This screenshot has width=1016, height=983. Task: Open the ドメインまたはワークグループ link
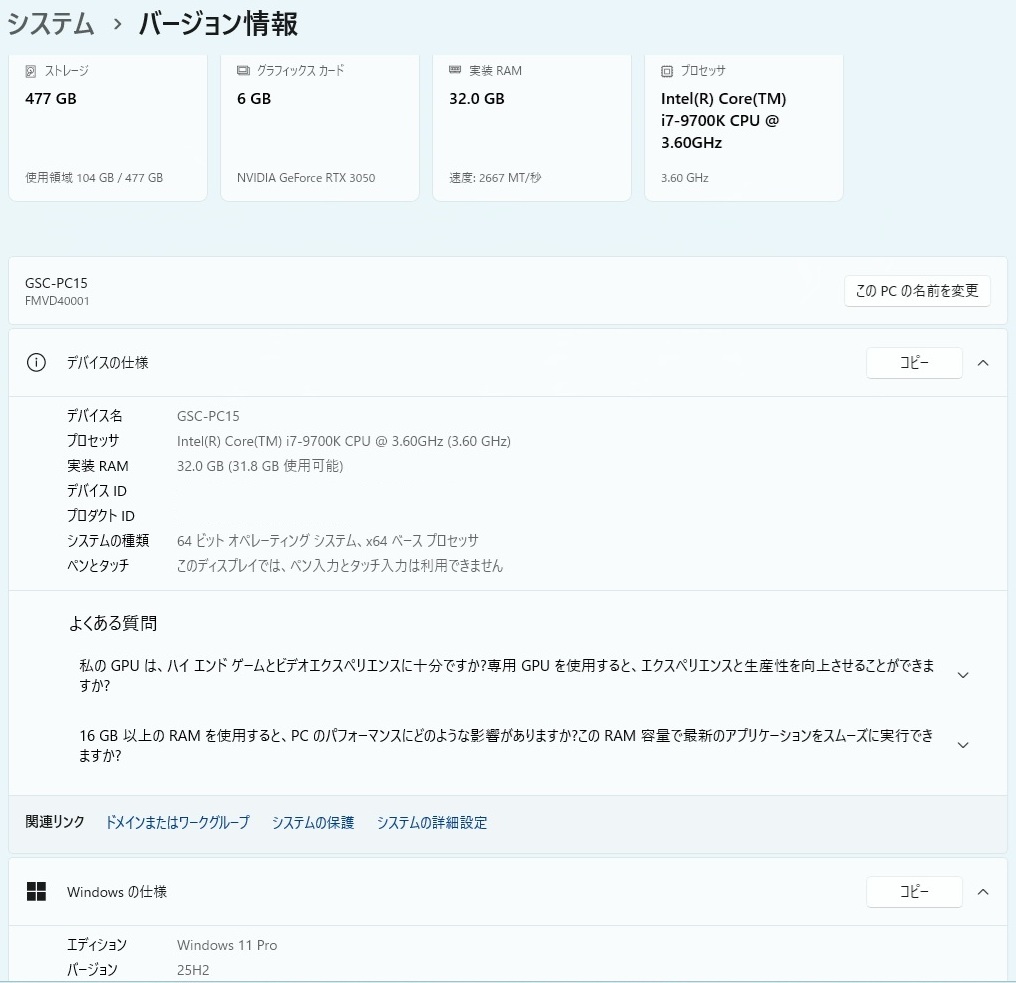(x=177, y=823)
